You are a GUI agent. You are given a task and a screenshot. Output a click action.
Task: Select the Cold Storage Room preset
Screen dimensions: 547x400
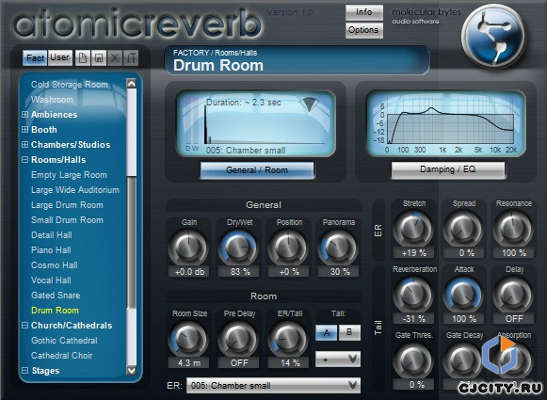click(x=69, y=84)
